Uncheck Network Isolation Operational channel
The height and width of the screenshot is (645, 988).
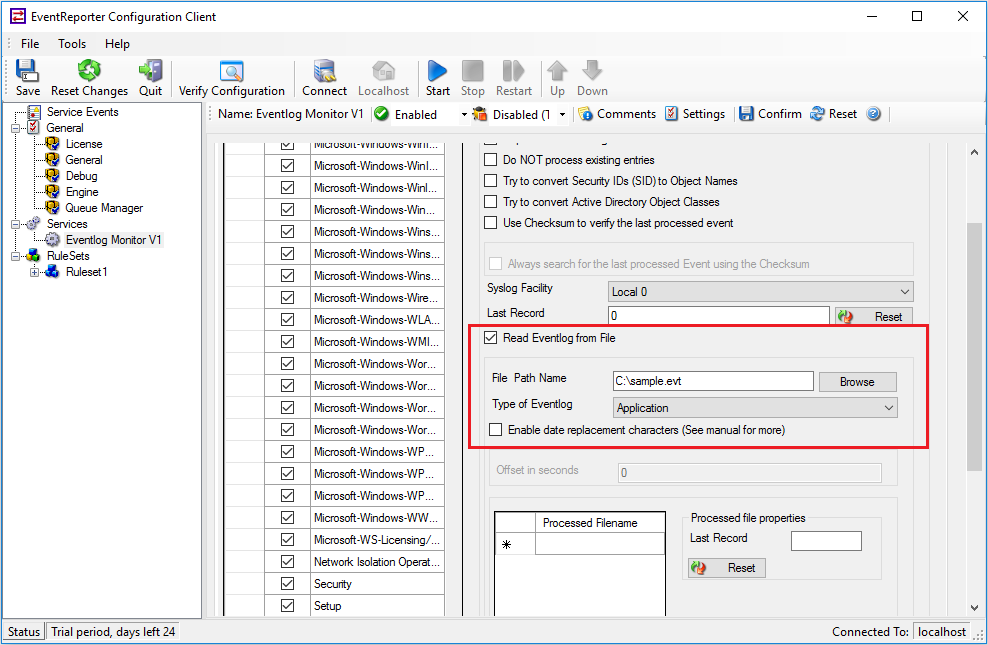click(x=287, y=562)
